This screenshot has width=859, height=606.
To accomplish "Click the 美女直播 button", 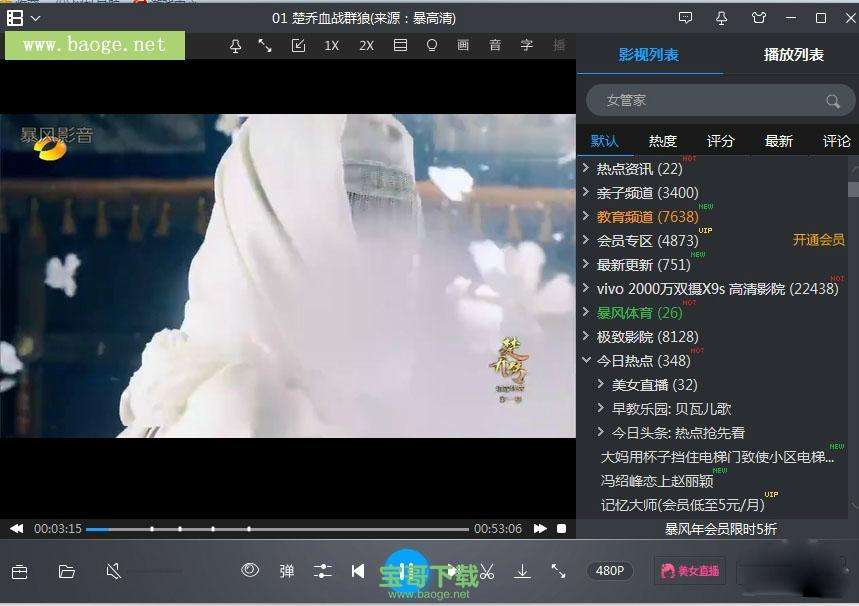I will (690, 571).
